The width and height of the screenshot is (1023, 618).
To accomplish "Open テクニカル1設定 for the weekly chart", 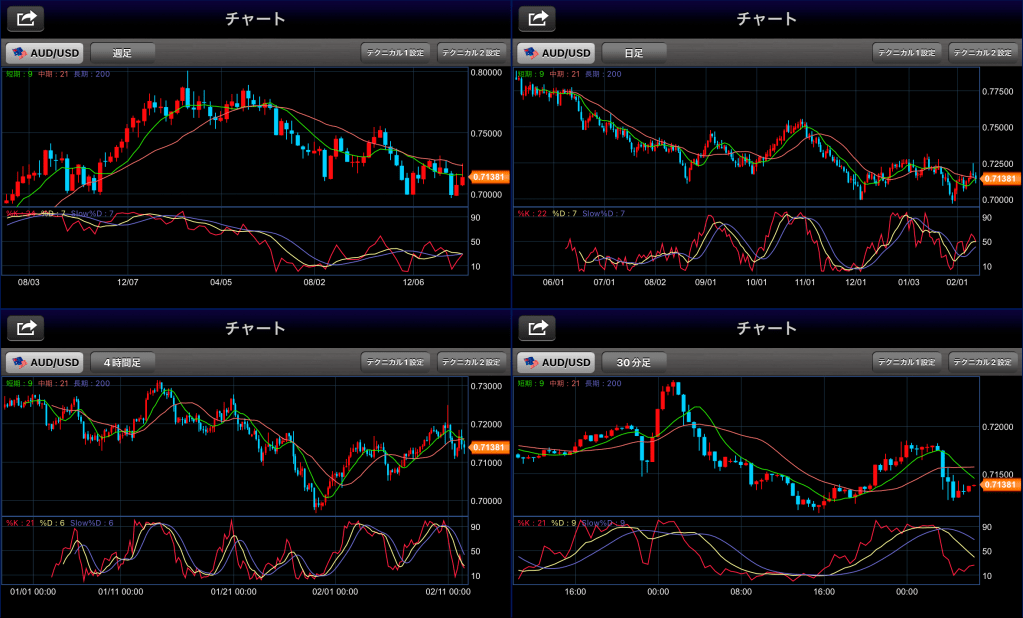I will point(395,52).
